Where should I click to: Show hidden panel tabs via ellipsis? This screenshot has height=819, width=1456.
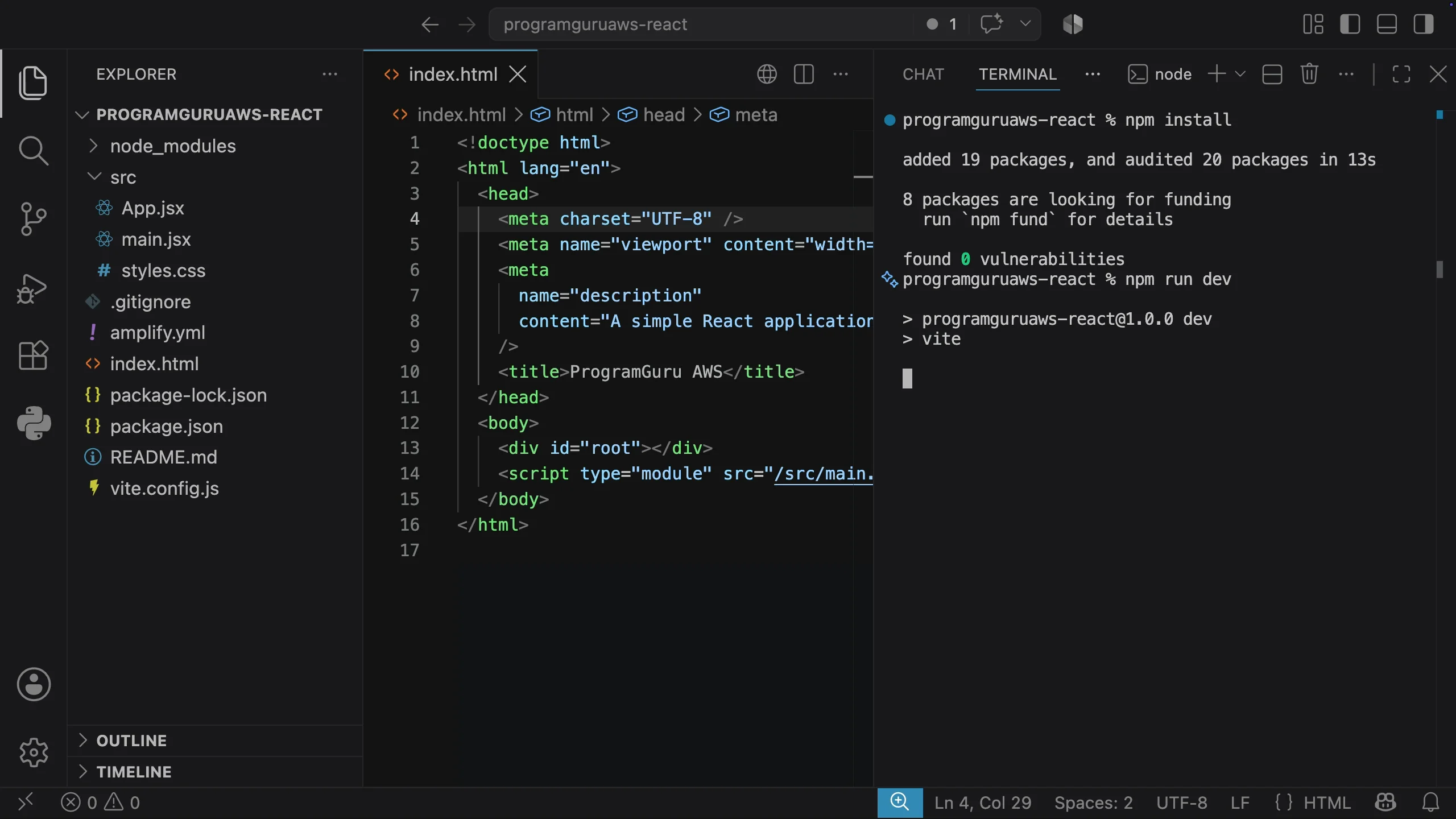click(x=1093, y=74)
